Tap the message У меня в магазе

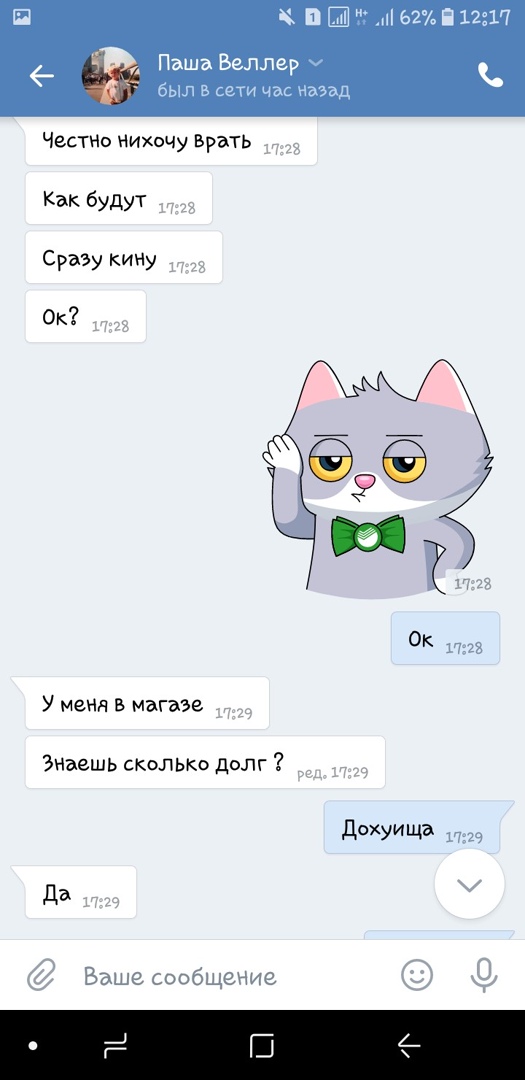tap(147, 703)
